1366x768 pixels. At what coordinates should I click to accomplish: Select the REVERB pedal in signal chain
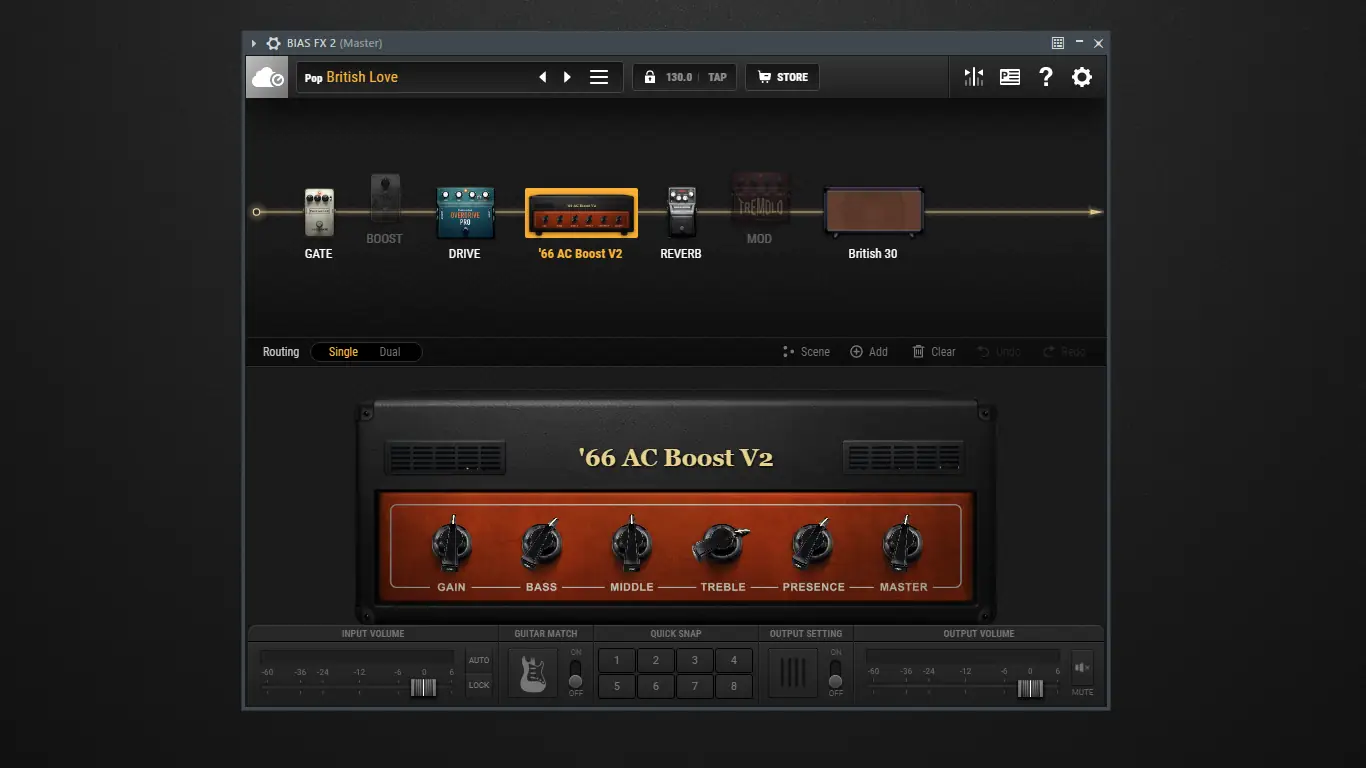[x=681, y=213]
